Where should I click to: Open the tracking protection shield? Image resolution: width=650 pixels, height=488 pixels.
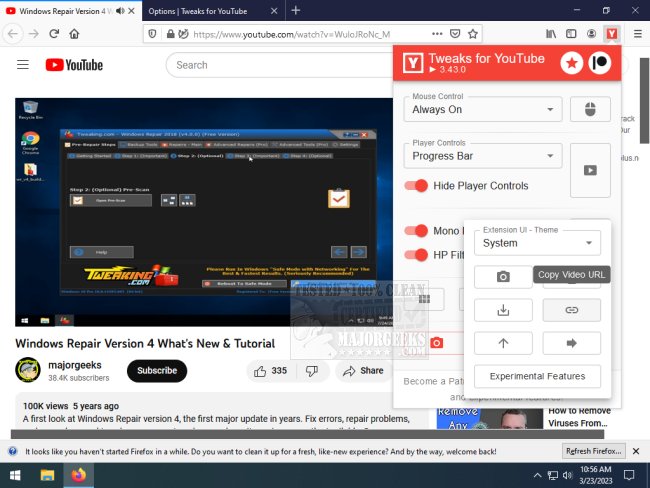pos(152,34)
